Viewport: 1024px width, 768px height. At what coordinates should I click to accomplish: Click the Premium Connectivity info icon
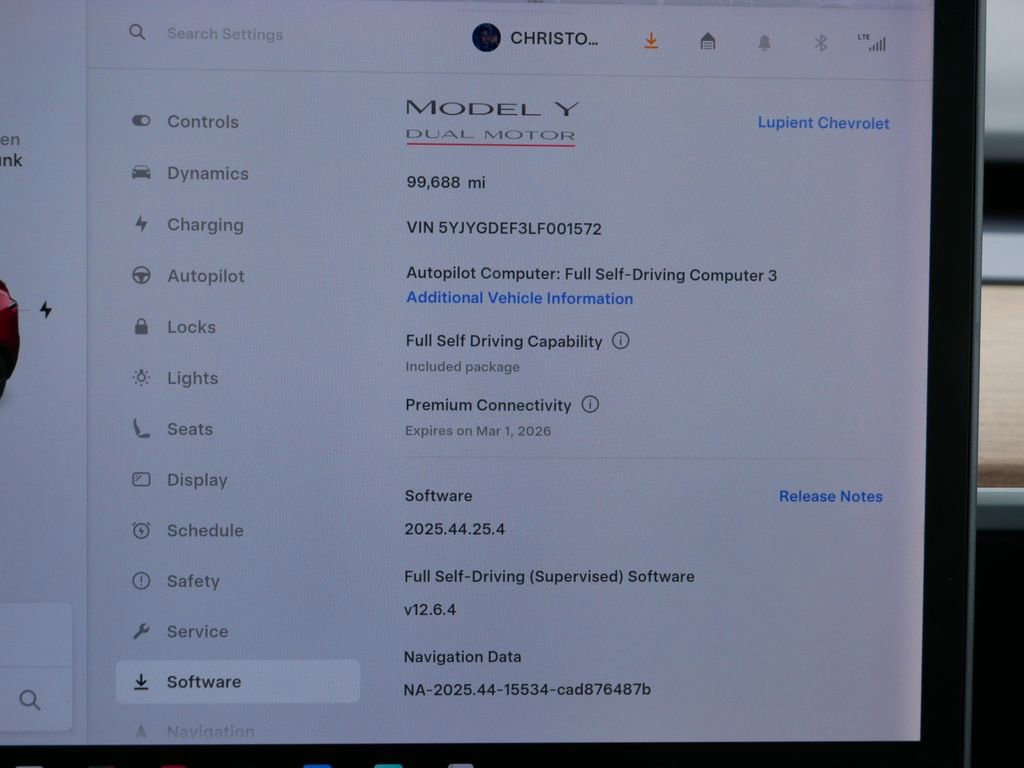click(590, 405)
